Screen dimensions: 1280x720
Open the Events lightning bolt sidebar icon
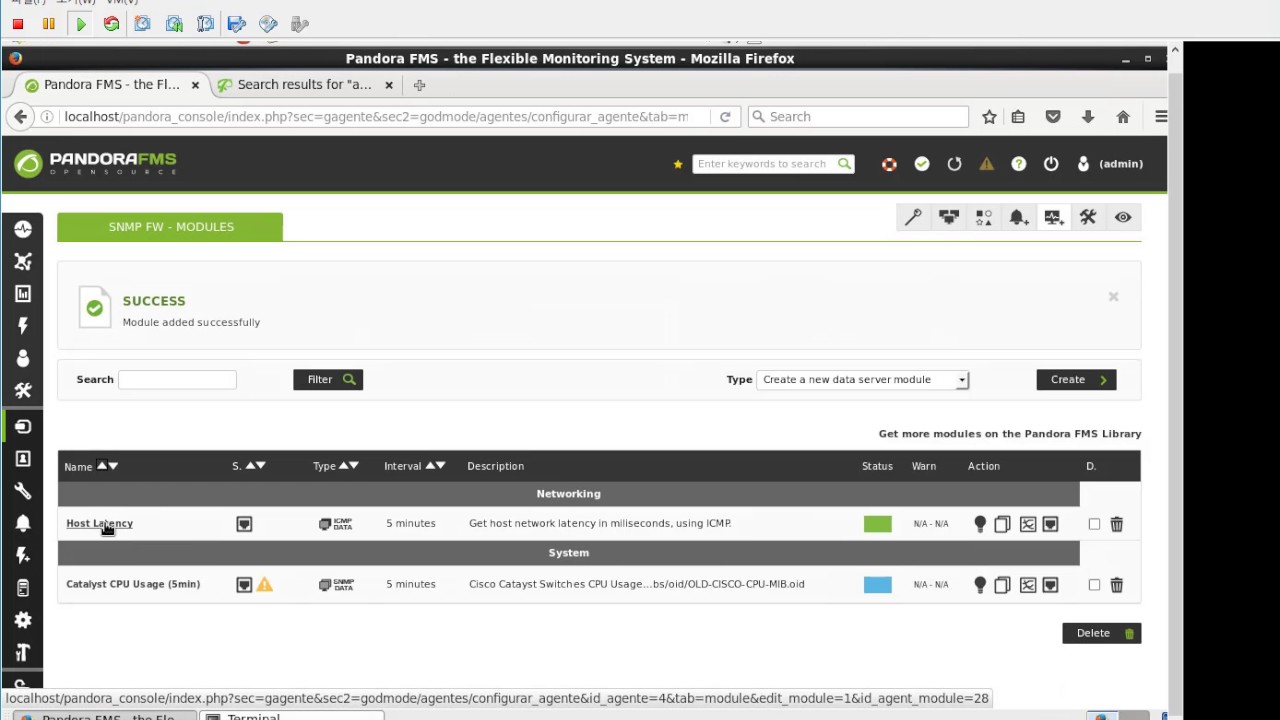coord(23,326)
